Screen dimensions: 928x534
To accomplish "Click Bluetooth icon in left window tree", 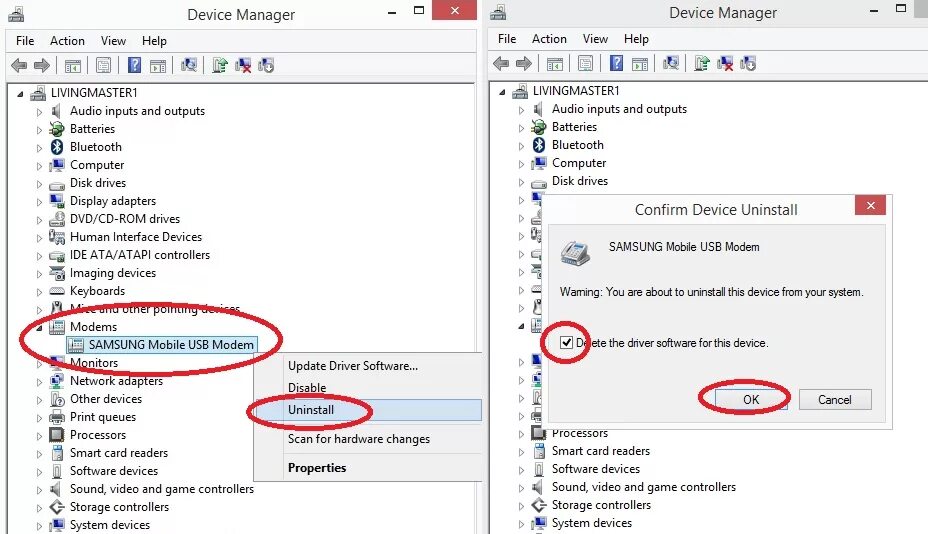I will 57,147.
